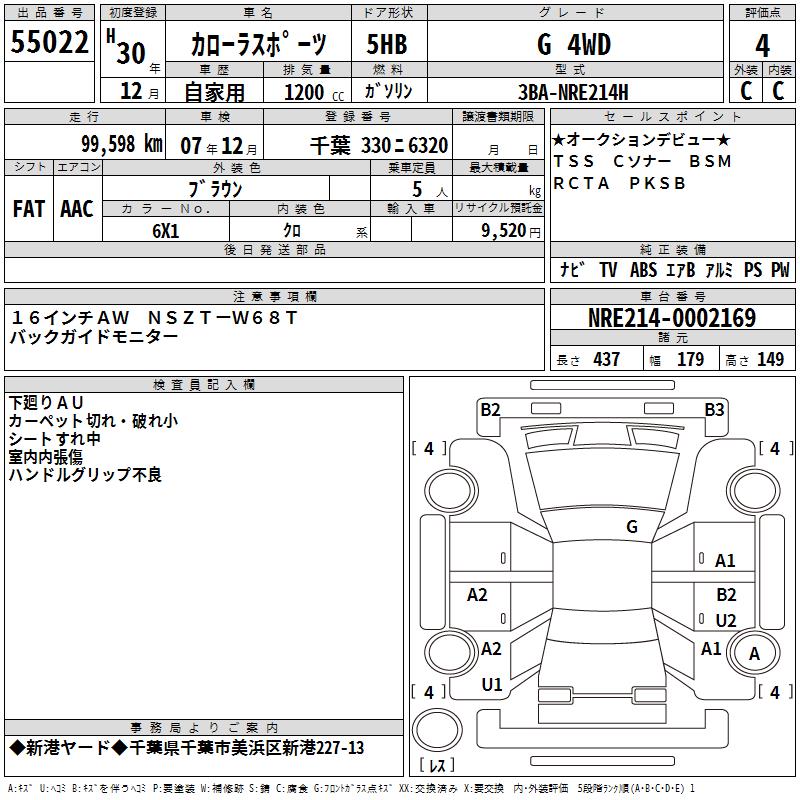This screenshot has width=800, height=800.
Task: Click the TSS Cソナー BSM line
Action: coord(642,161)
